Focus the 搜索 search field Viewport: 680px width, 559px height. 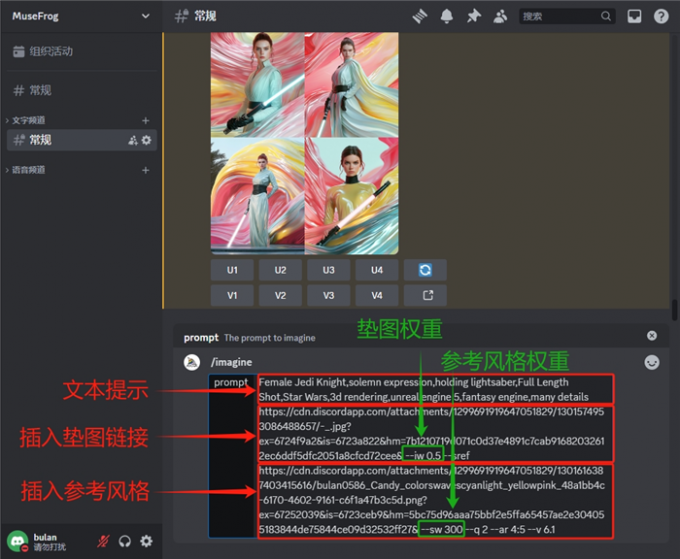[567, 16]
